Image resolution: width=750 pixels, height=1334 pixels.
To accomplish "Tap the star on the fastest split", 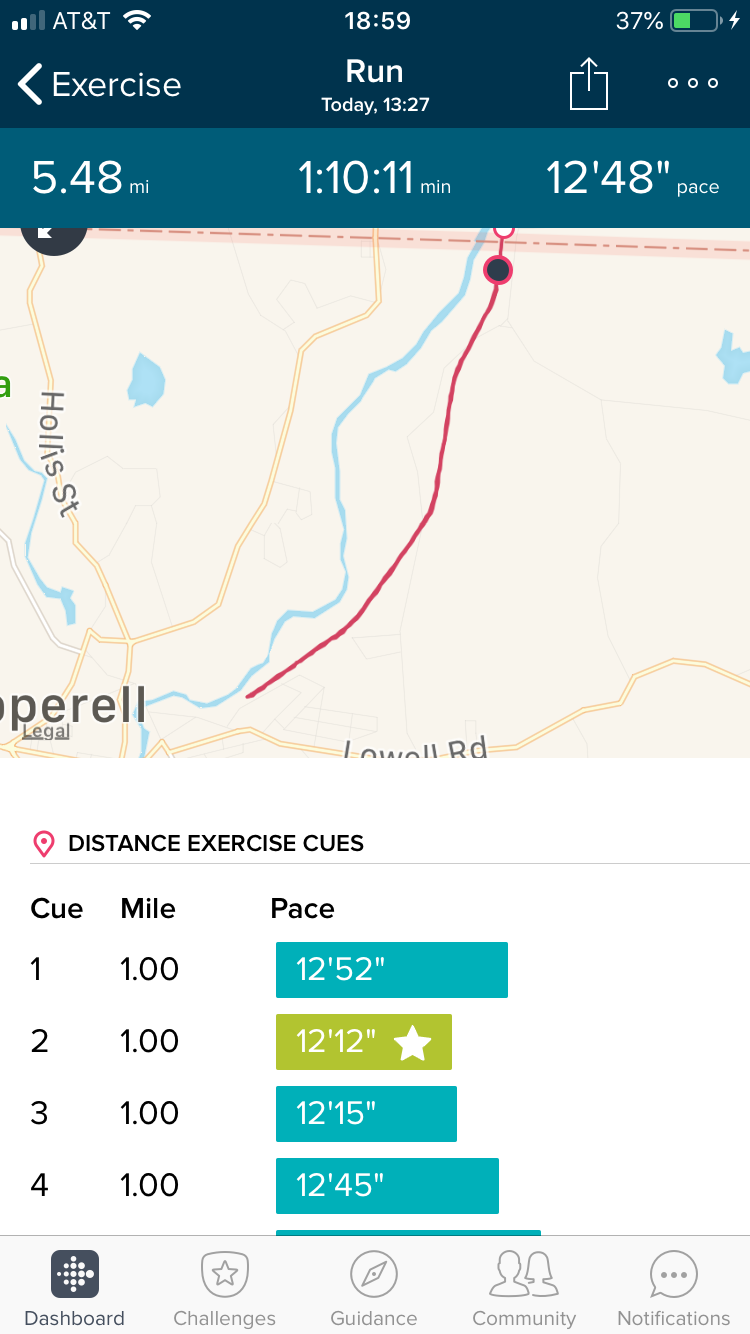I will 412,1044.
